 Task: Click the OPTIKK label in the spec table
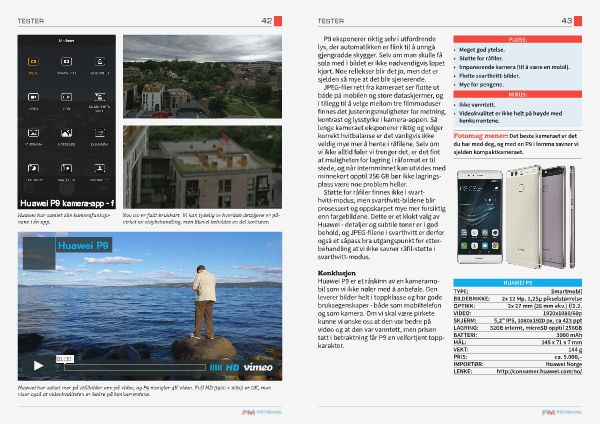[x=464, y=306]
